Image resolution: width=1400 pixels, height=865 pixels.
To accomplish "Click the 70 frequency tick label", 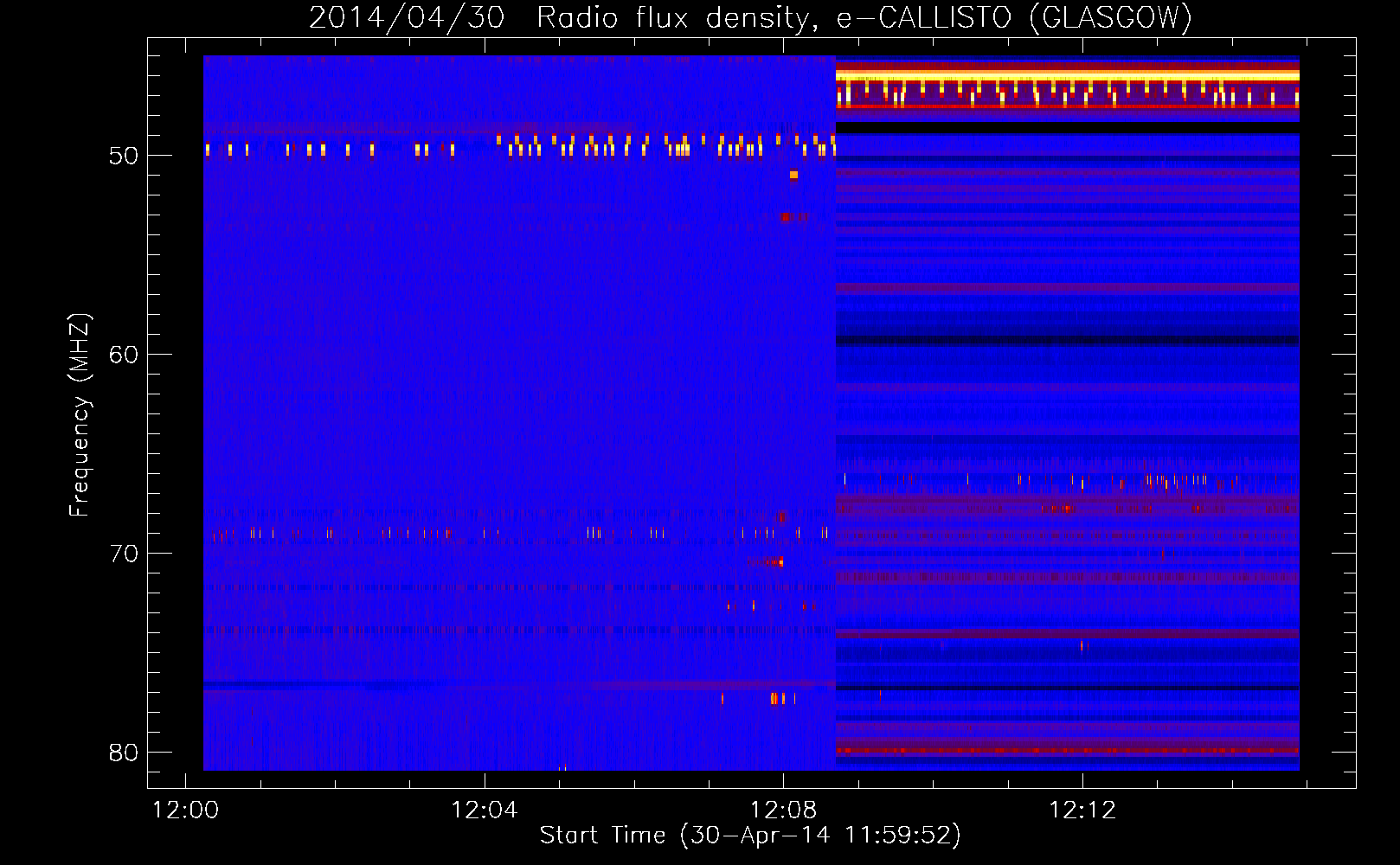I will click(124, 554).
